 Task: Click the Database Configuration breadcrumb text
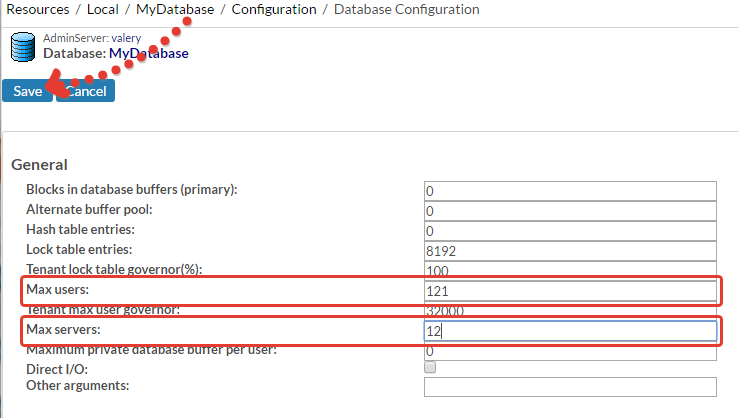click(406, 10)
